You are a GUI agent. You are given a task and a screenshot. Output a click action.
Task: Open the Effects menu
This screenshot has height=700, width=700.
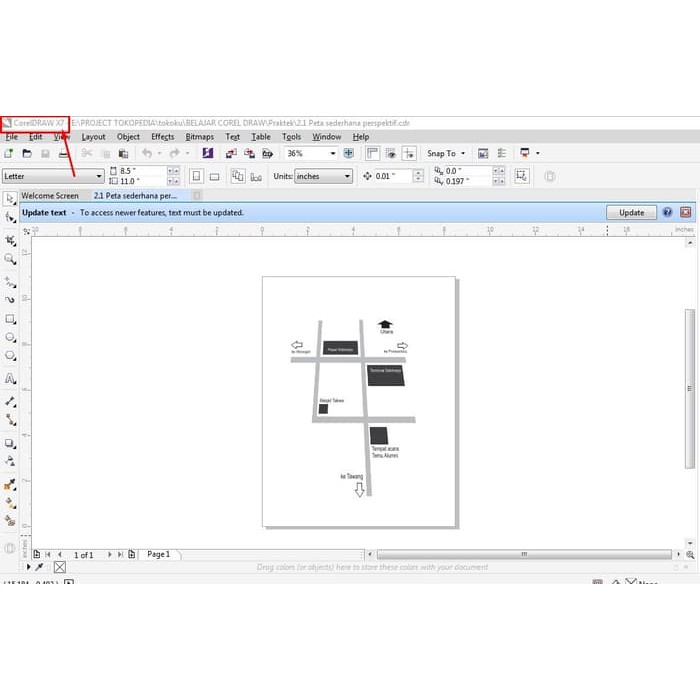(162, 137)
